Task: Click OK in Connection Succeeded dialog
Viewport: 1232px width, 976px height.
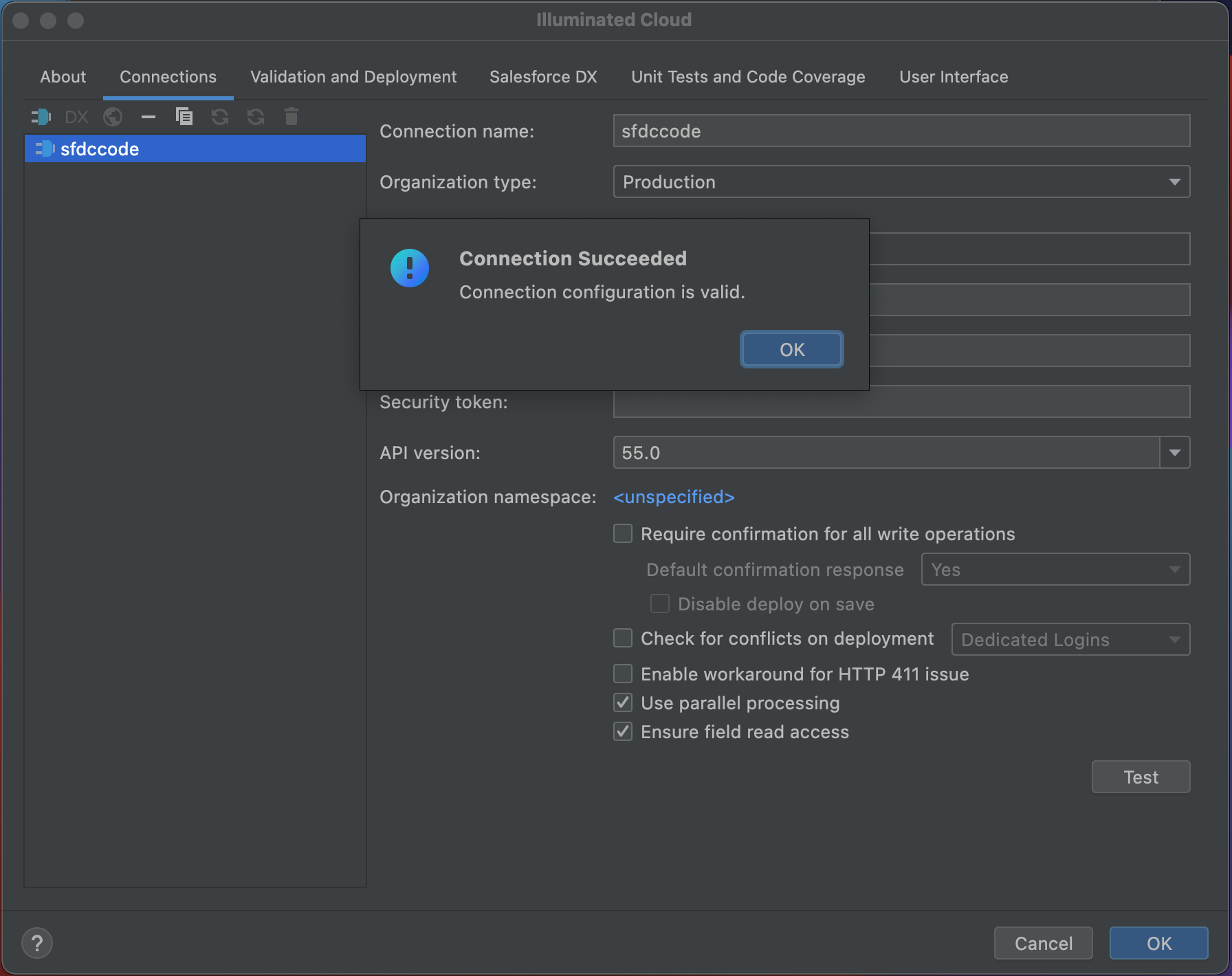Action: click(x=792, y=349)
